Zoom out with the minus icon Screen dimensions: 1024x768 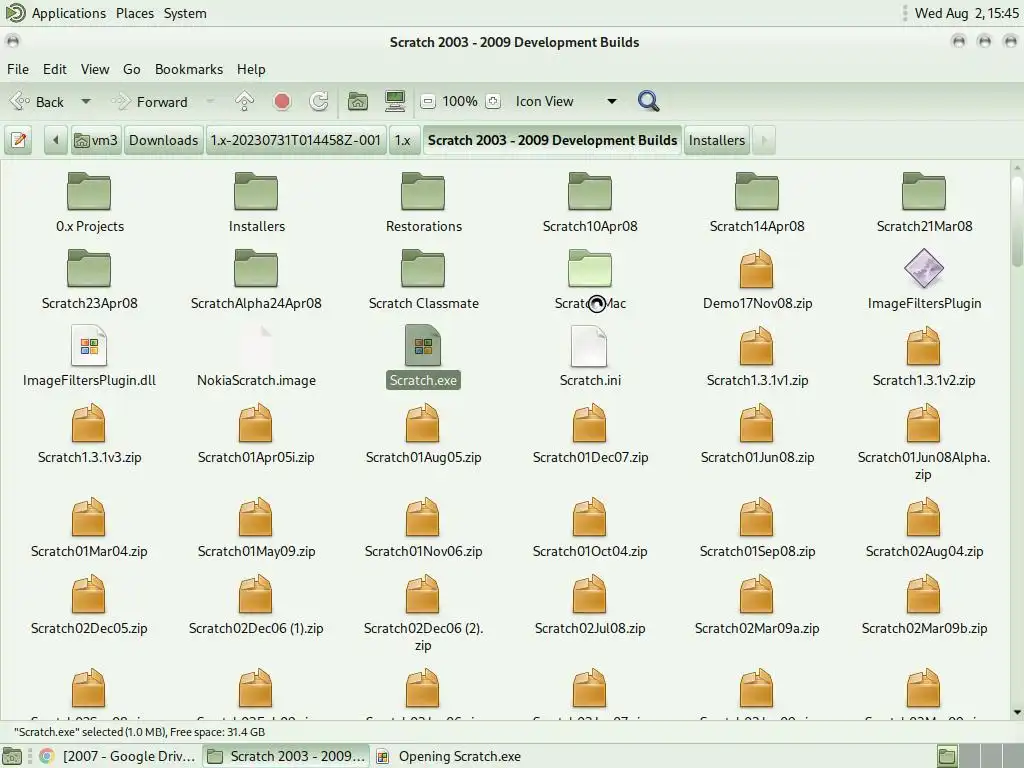(x=428, y=101)
